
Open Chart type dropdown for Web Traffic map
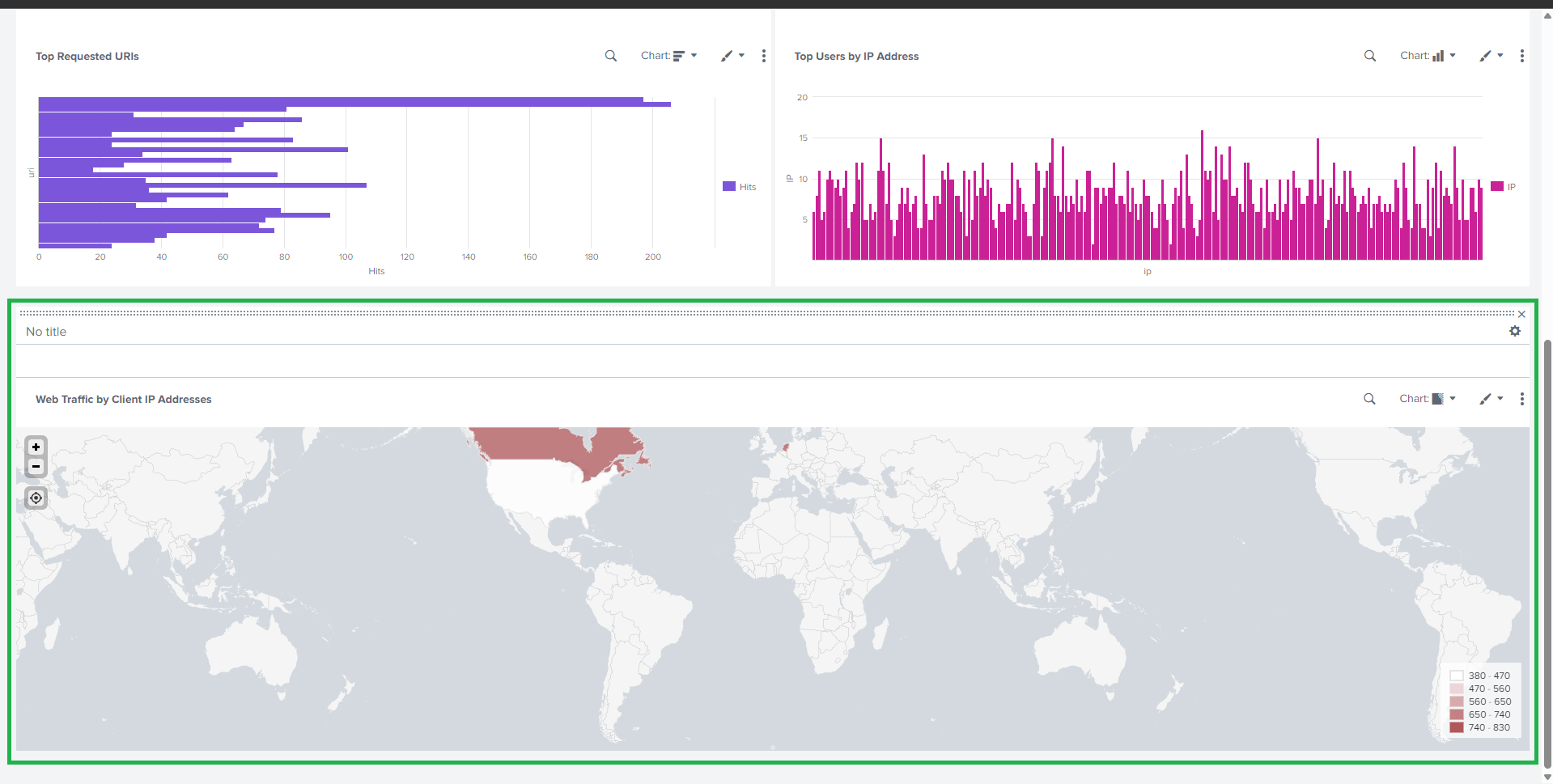(1428, 399)
